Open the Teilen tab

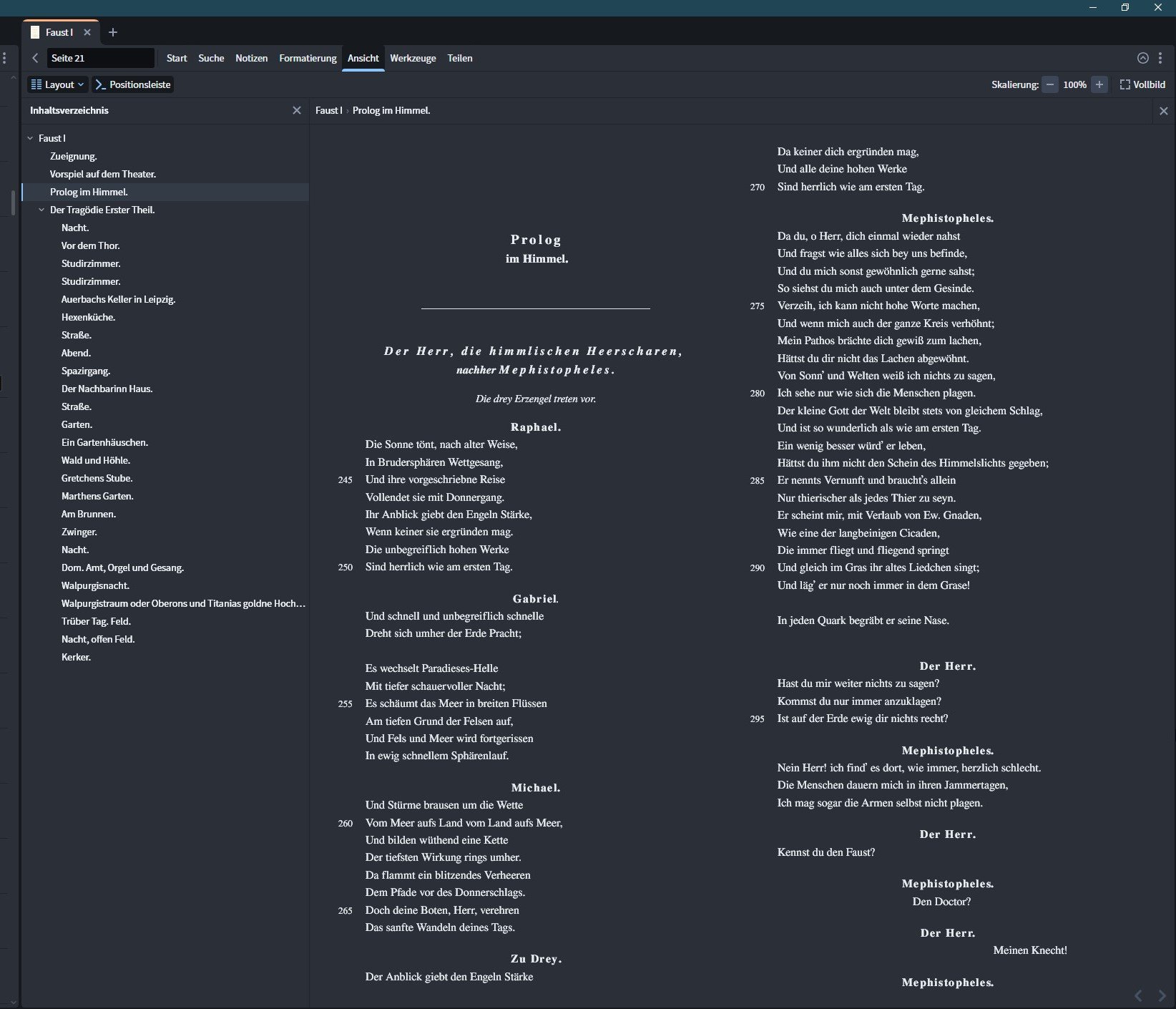pos(460,58)
